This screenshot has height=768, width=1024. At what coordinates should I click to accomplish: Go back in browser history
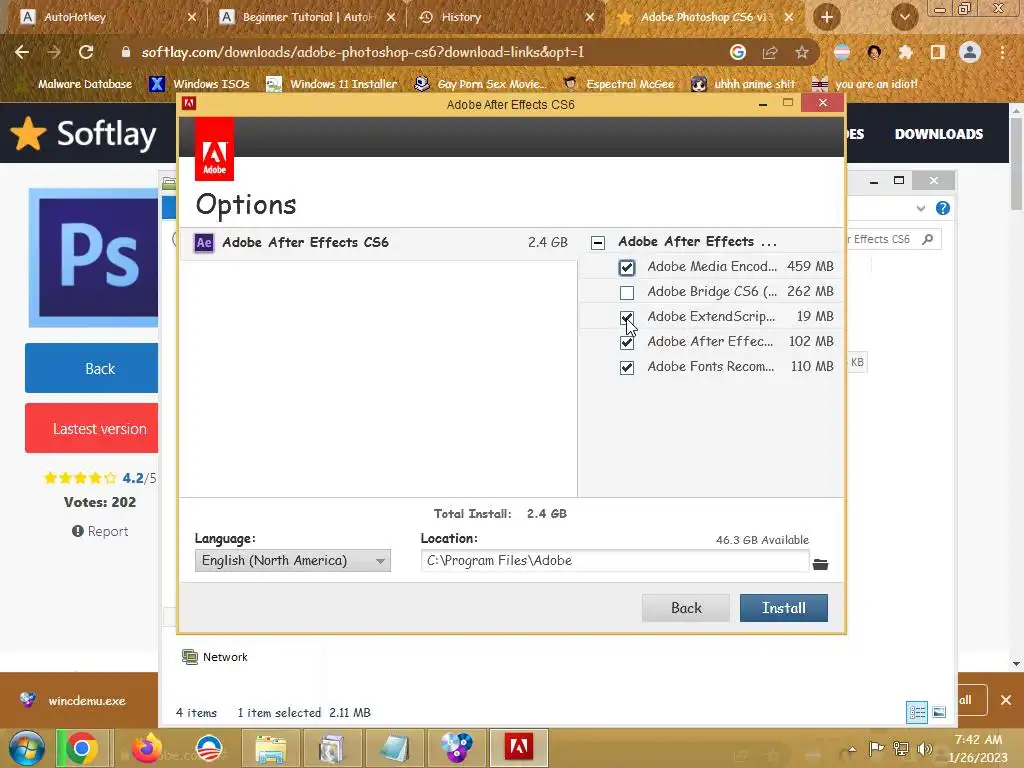click(x=22, y=52)
